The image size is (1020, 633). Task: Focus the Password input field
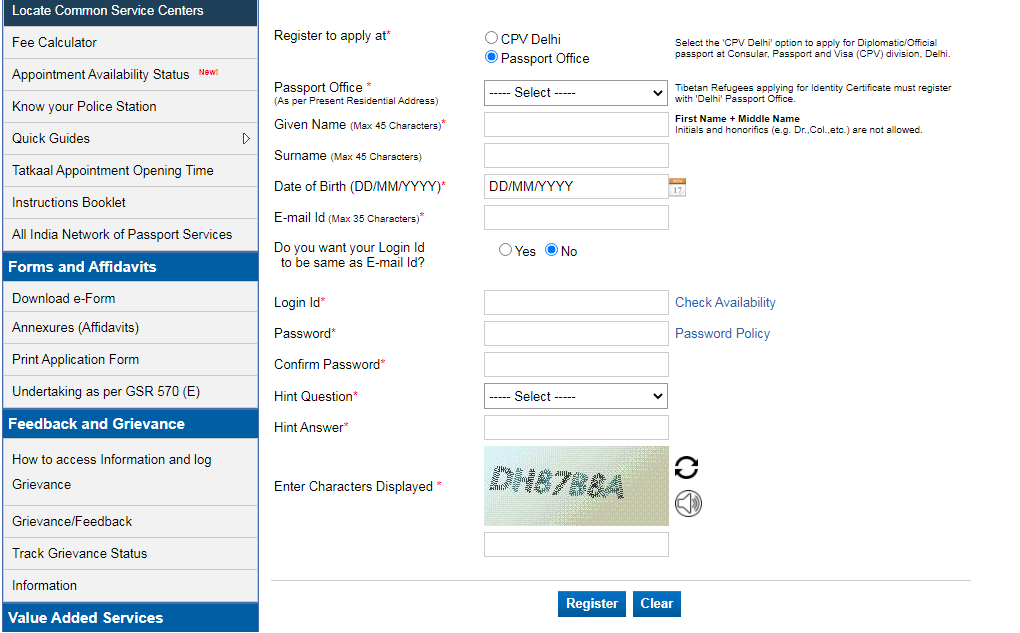pos(576,334)
